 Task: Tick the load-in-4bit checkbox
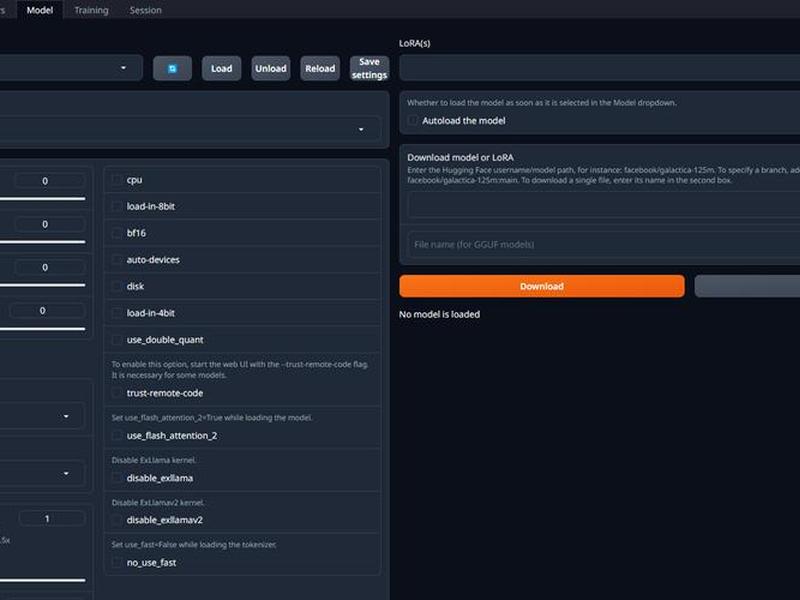pos(117,313)
